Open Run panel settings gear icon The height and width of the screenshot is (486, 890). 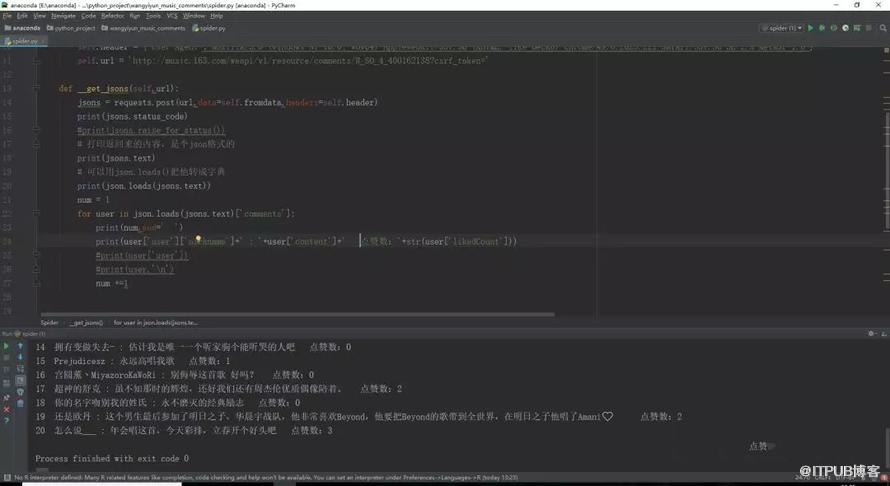tap(872, 334)
